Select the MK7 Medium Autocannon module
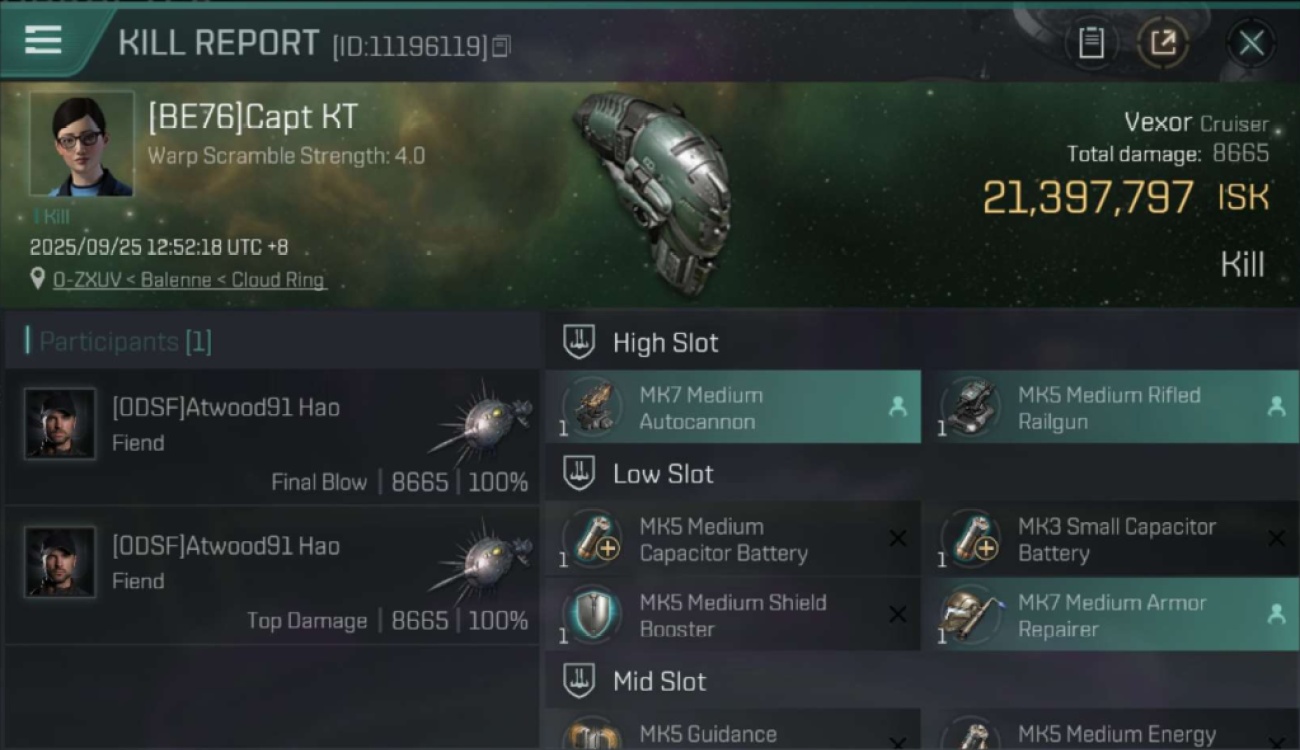Image resolution: width=1300 pixels, height=750 pixels. pos(733,408)
